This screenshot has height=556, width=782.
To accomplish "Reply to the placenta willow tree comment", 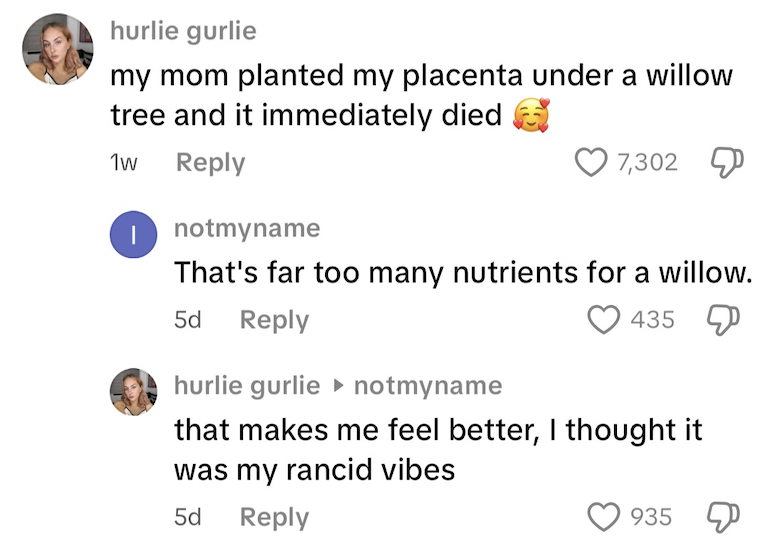I will coord(210,162).
